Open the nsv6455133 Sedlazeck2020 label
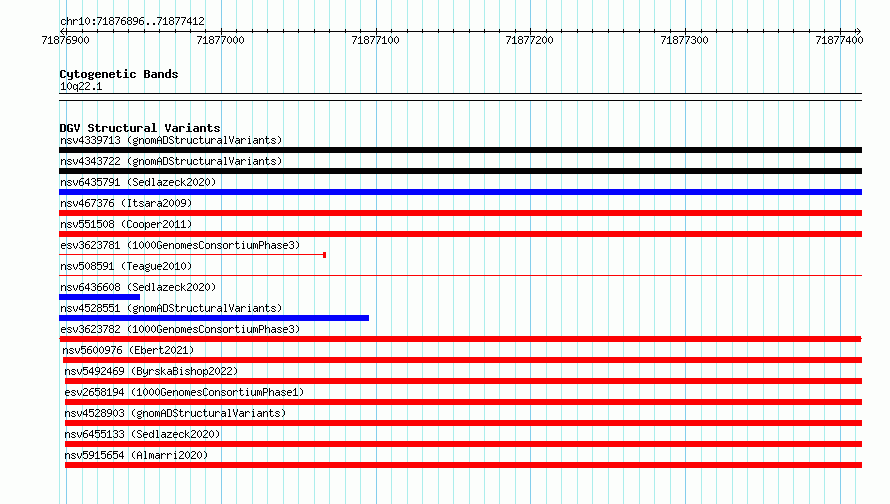Image resolution: width=890 pixels, height=504 pixels. click(142, 434)
